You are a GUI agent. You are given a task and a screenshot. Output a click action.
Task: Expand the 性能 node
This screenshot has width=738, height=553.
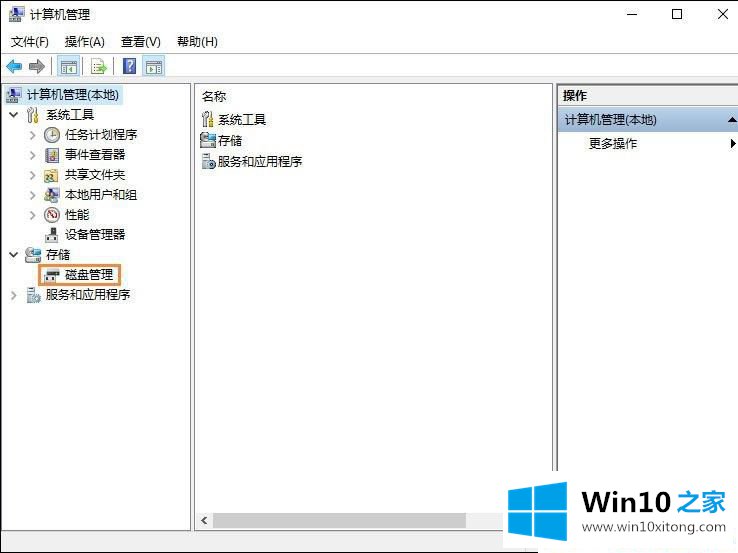point(32,215)
